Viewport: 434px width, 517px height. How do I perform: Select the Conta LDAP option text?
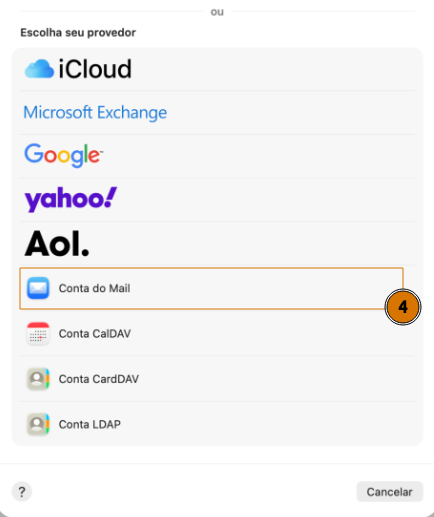coord(90,424)
